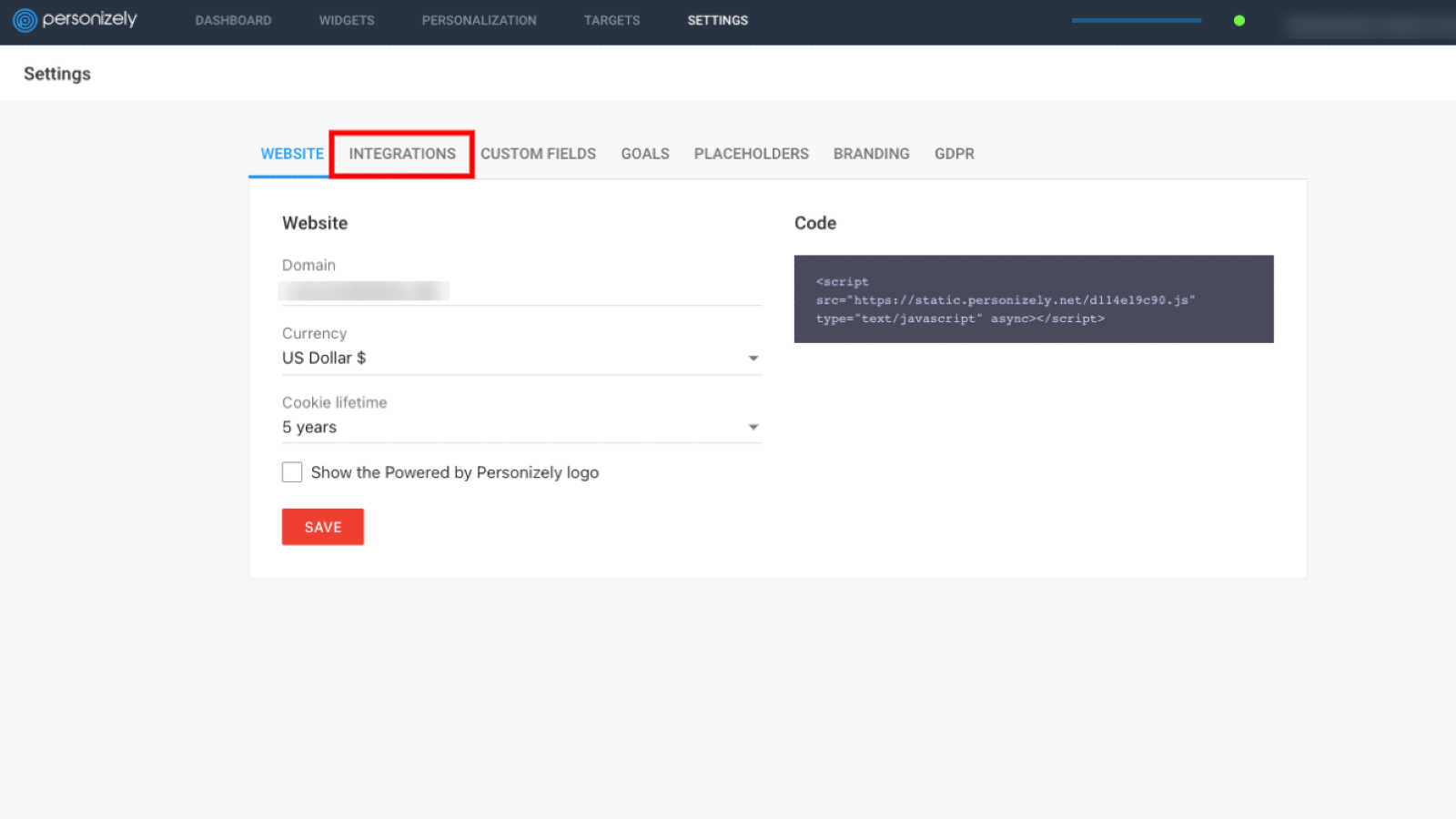Open the Goals tab

pyautogui.click(x=645, y=154)
